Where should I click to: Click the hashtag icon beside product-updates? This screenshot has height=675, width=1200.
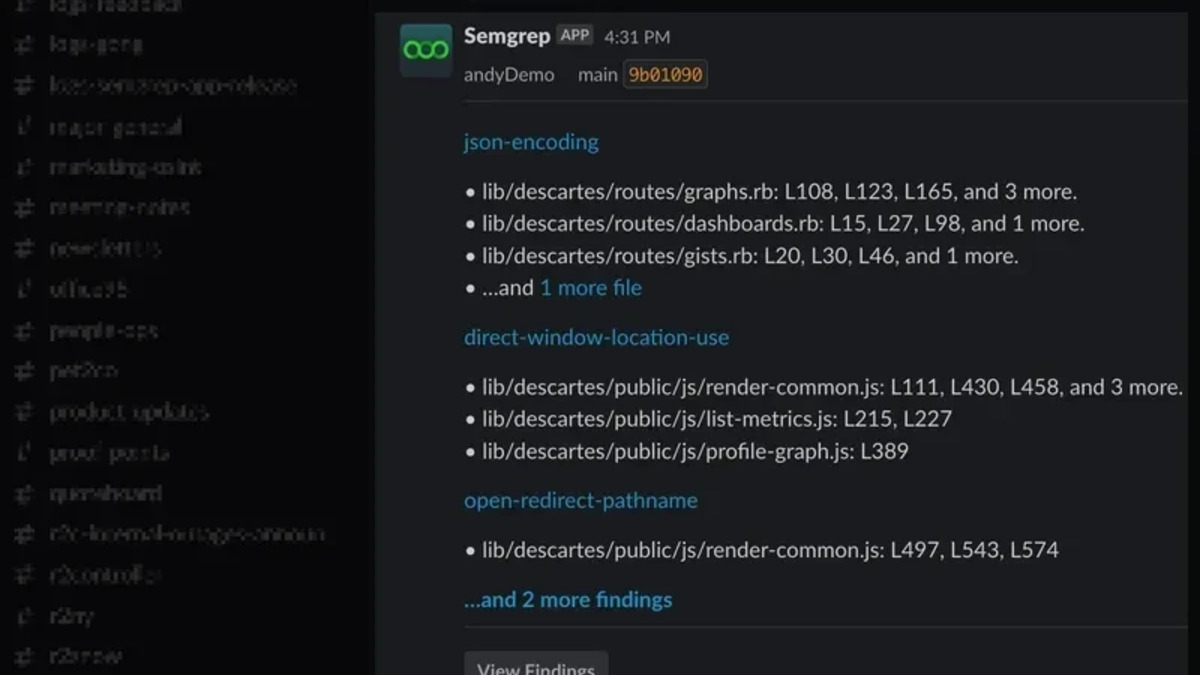pyautogui.click(x=24, y=412)
